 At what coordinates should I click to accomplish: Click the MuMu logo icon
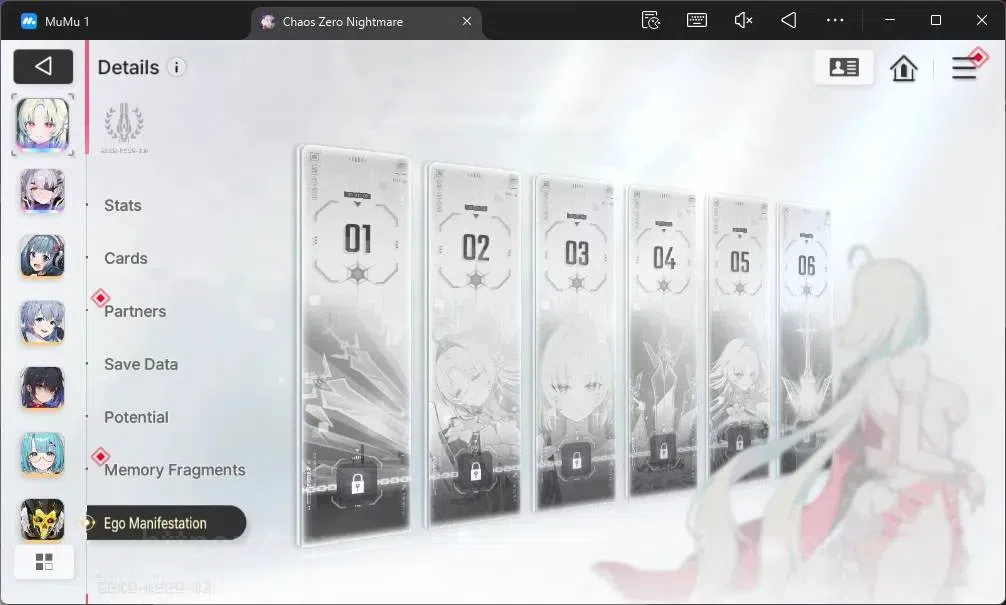29,21
